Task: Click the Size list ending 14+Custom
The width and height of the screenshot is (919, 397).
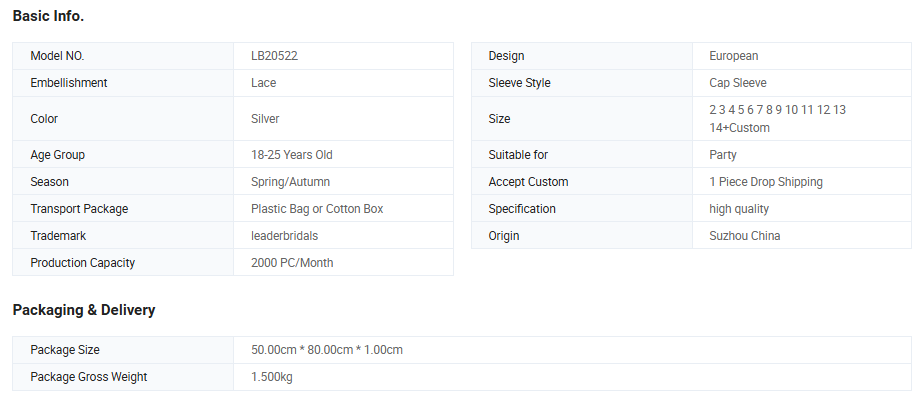Action: (x=777, y=118)
